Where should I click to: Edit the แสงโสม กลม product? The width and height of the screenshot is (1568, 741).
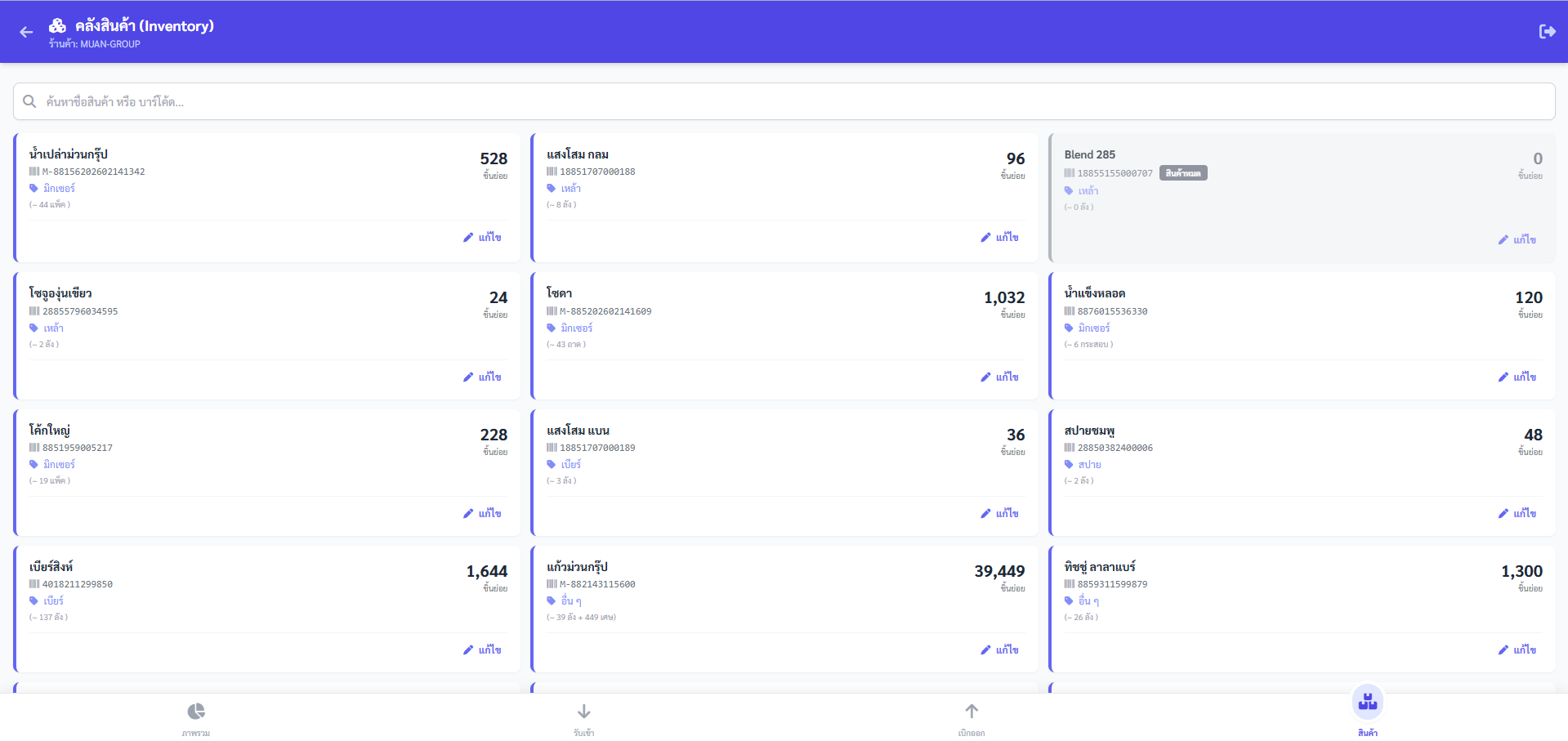coord(999,238)
